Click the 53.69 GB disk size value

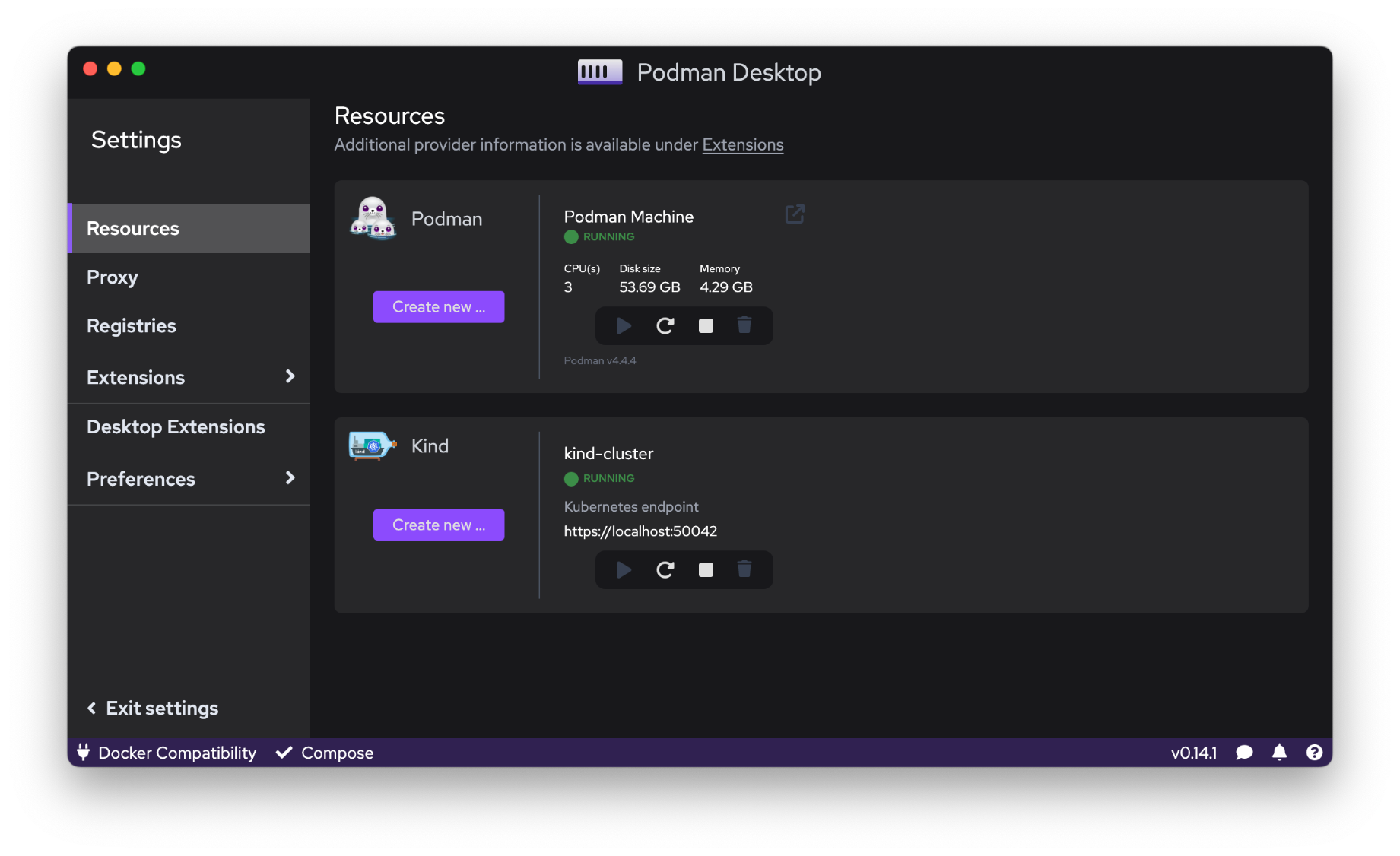pos(649,287)
